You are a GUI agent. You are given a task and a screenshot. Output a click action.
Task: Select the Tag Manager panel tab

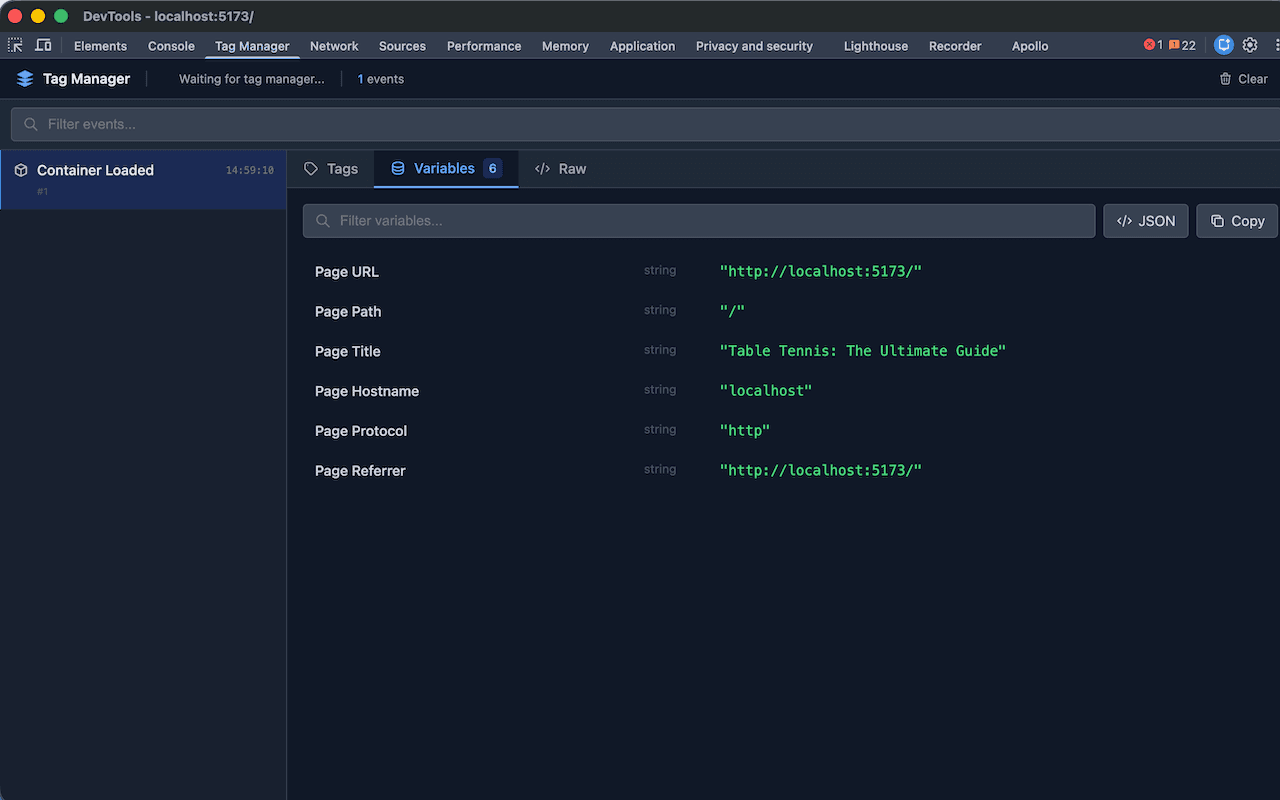252,46
